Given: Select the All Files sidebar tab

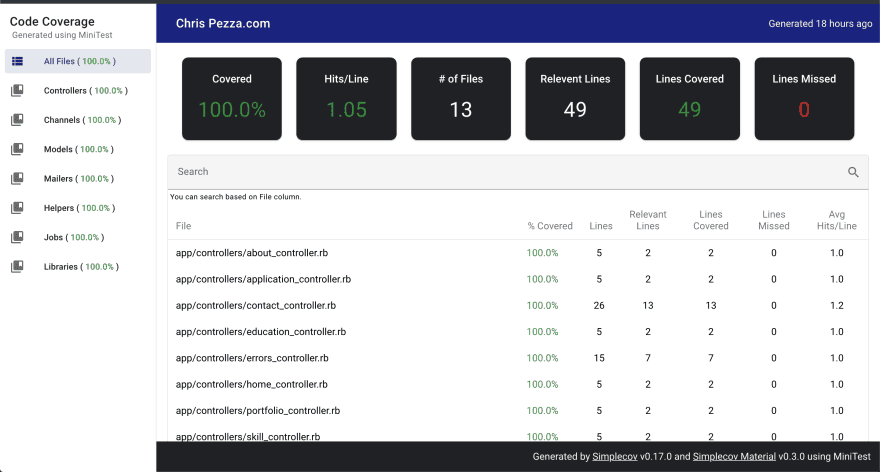Looking at the screenshot, I should (x=79, y=61).
